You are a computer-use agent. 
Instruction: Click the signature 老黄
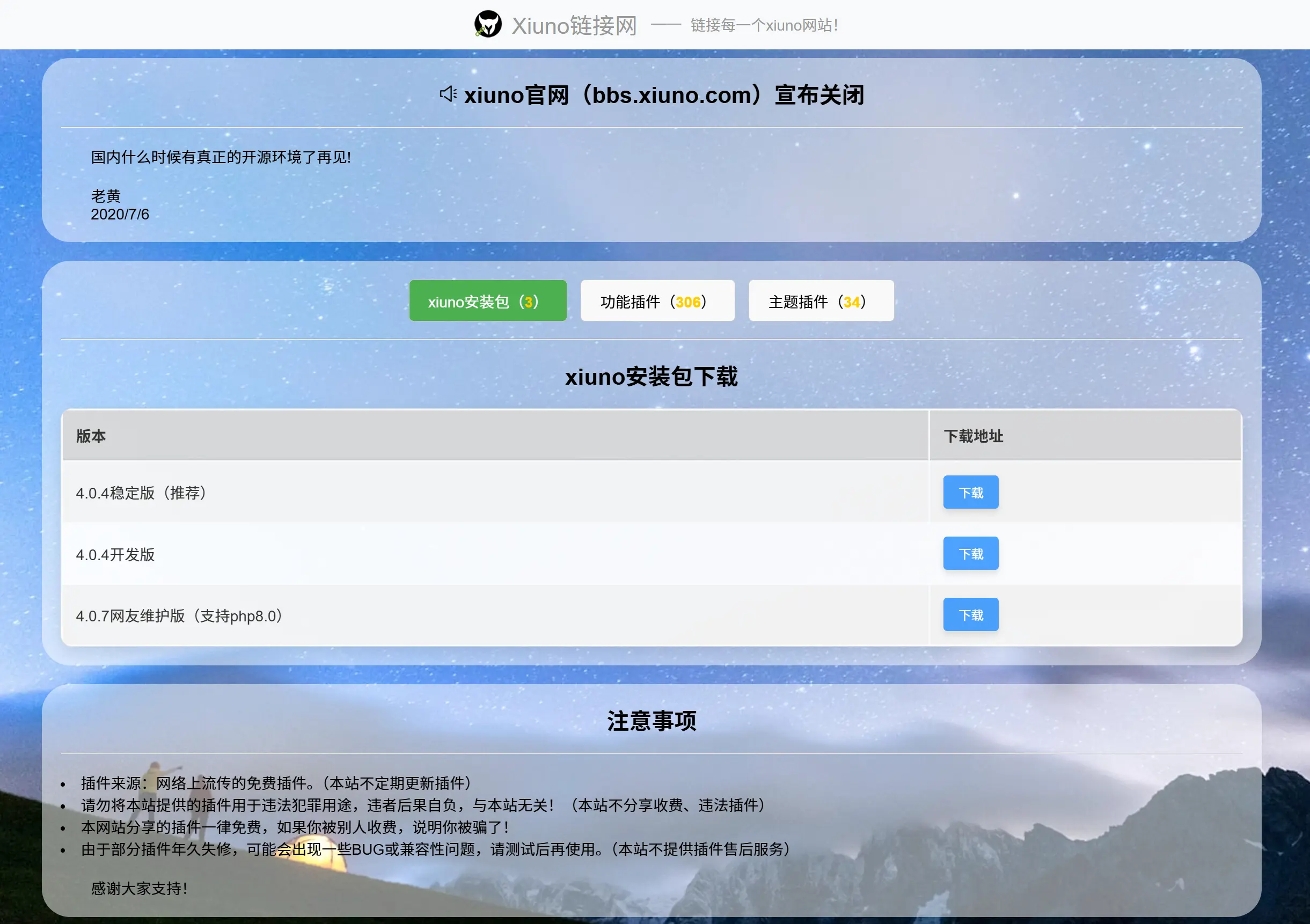[106, 196]
